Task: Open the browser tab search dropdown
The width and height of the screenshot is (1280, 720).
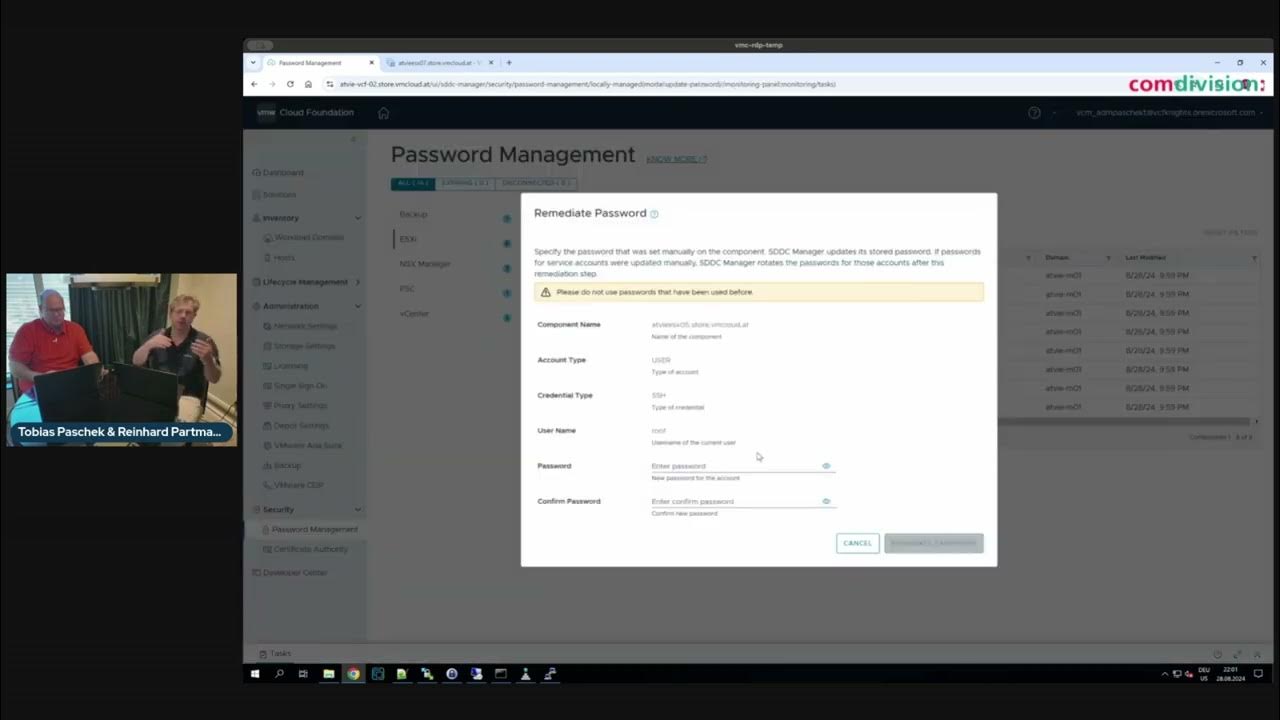Action: point(253,63)
